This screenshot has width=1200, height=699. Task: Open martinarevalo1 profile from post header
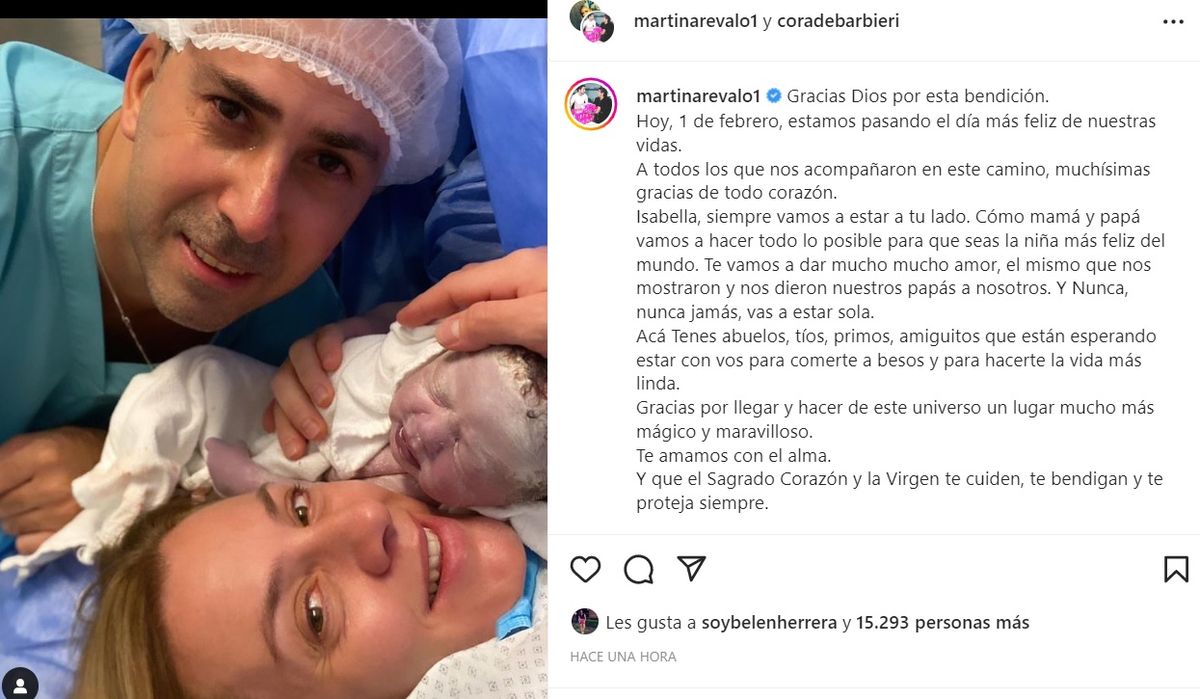point(696,20)
